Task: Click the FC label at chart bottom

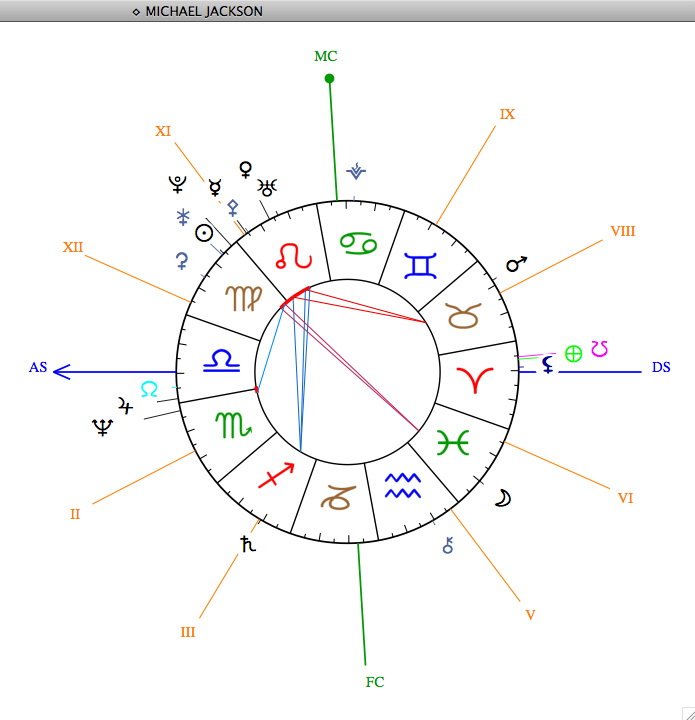Action: tap(375, 682)
